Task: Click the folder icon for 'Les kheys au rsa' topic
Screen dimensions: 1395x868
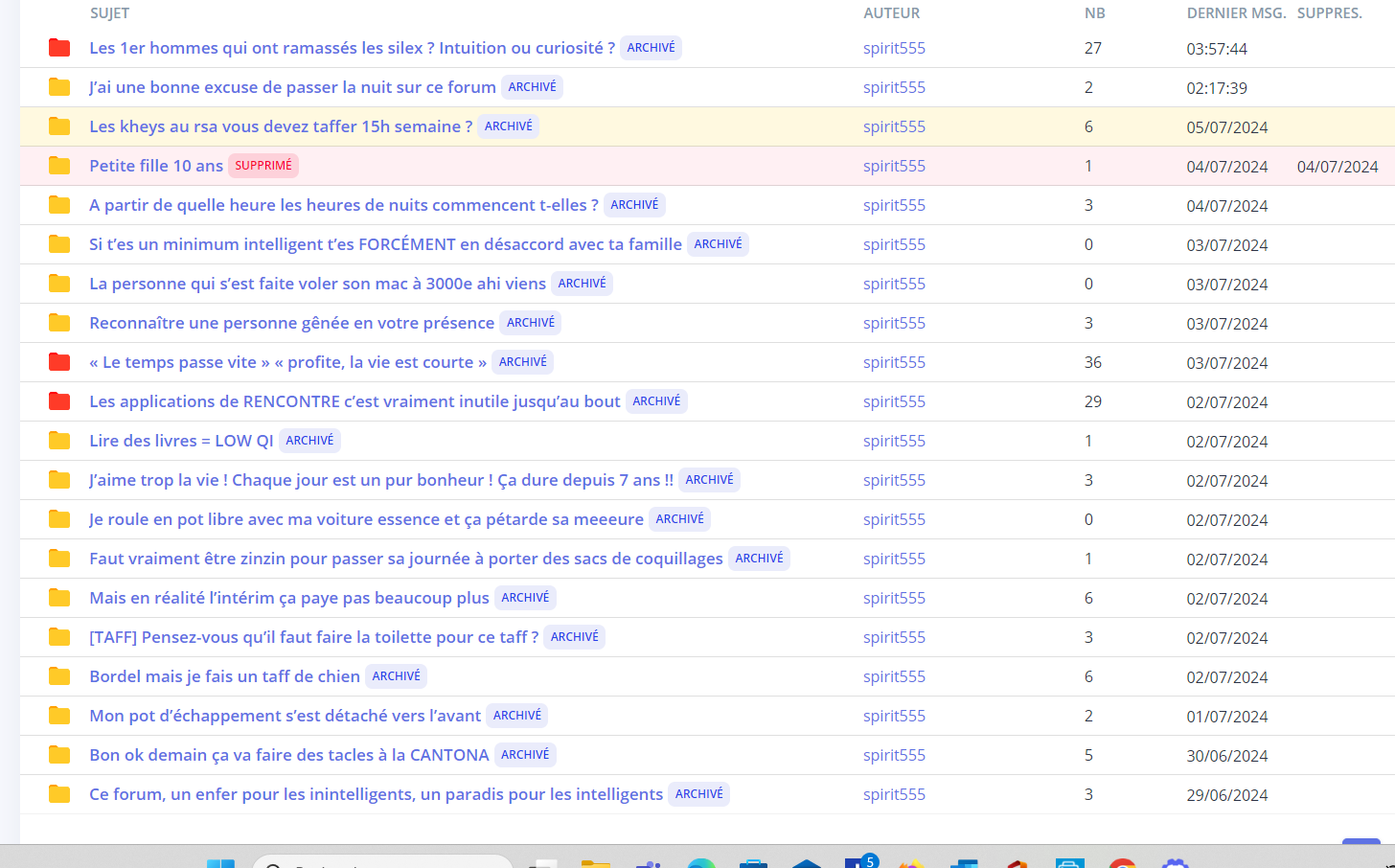Action: pos(59,126)
